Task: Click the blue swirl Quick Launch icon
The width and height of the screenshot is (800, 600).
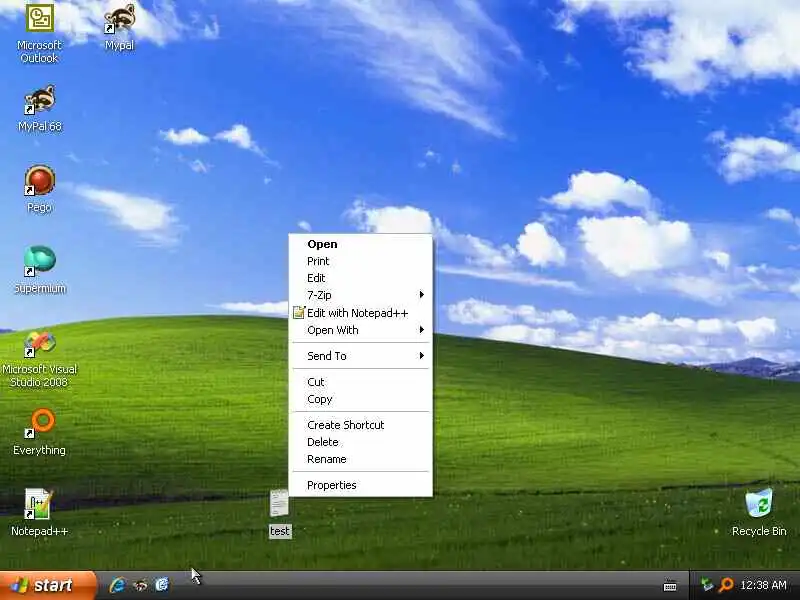Action: point(162,585)
